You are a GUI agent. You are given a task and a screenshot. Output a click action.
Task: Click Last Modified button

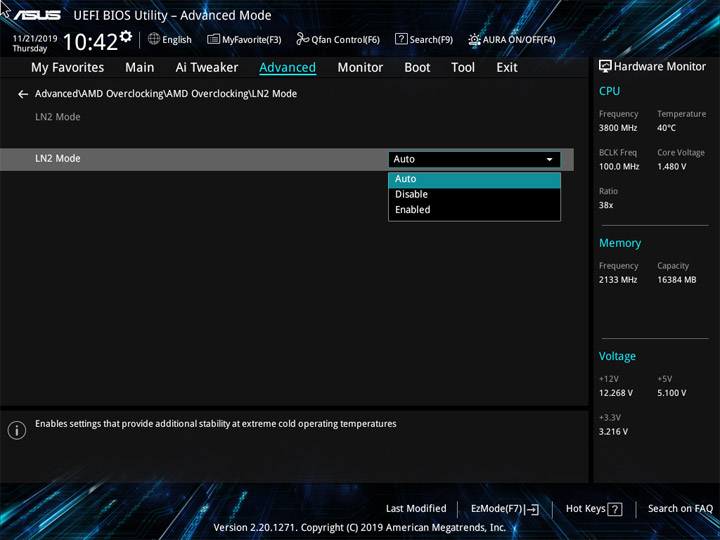coord(416,509)
